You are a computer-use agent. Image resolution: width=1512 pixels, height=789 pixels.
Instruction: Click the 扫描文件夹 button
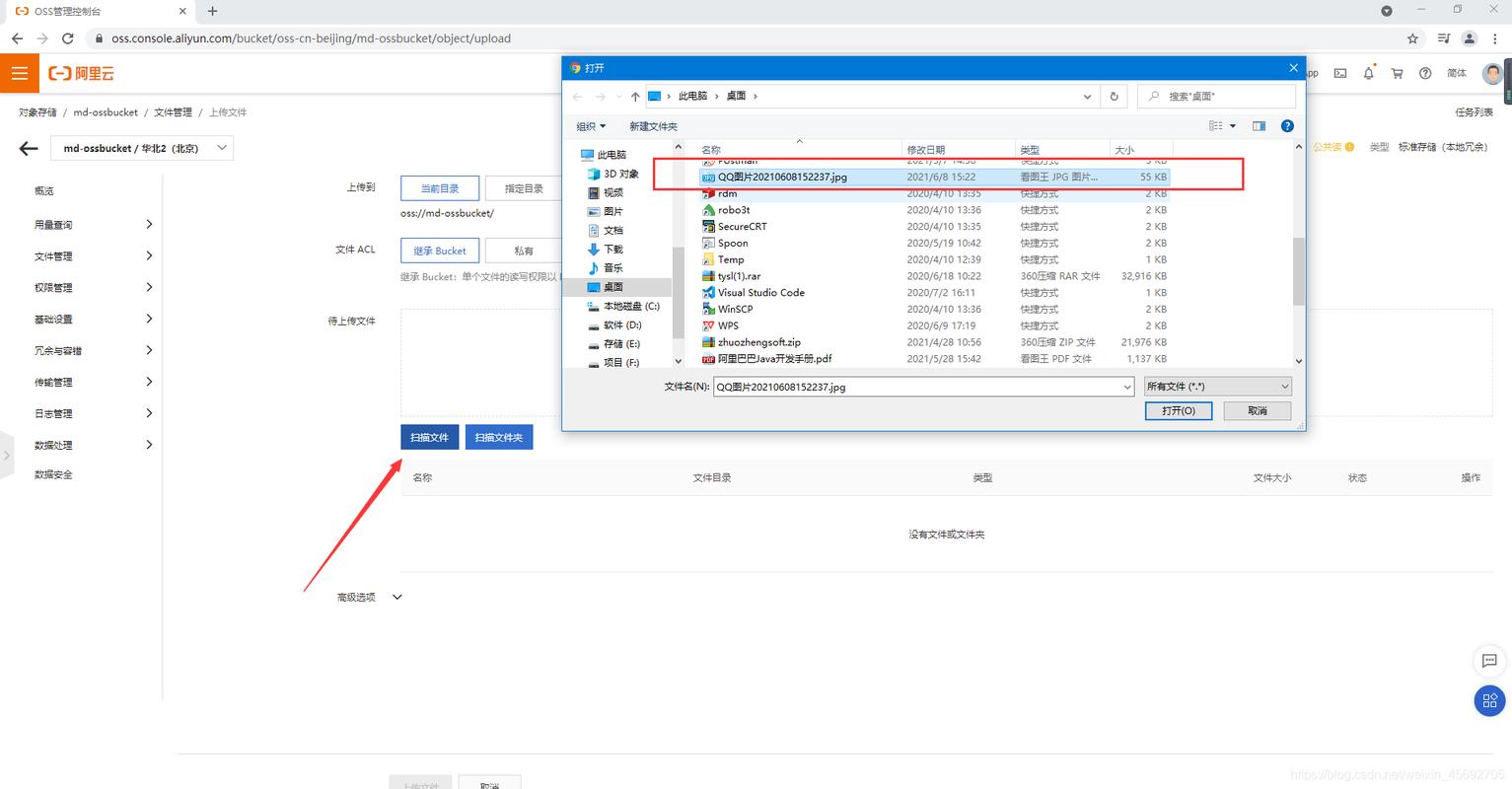pyautogui.click(x=499, y=437)
